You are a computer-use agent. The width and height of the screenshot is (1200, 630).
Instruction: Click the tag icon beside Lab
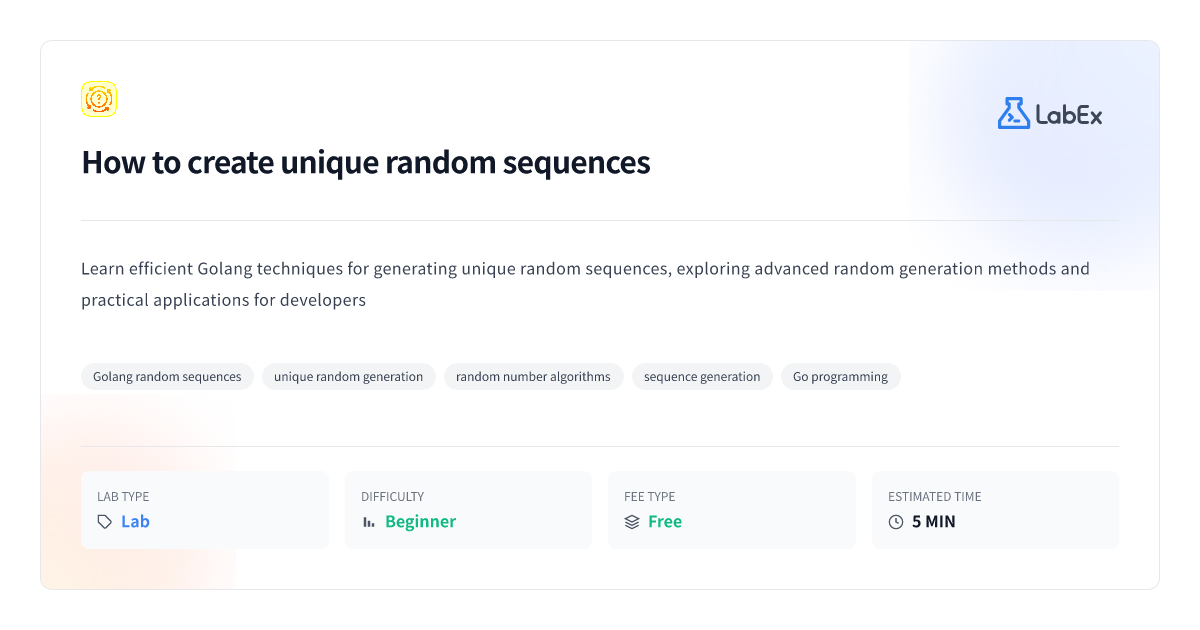[x=104, y=522]
